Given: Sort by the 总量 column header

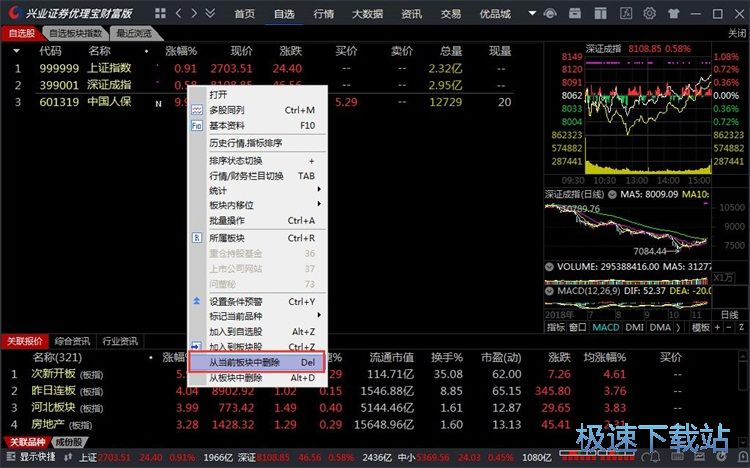Looking at the screenshot, I should [x=451, y=51].
